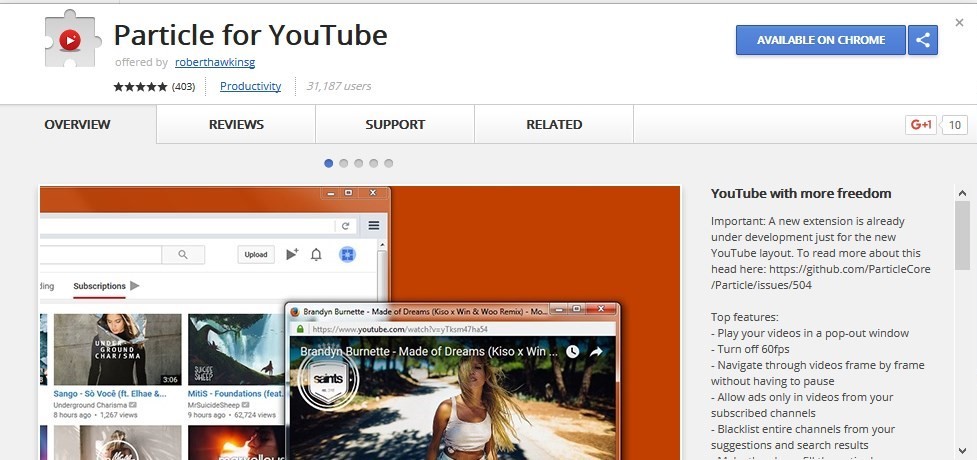Select the first carousel dot
The width and height of the screenshot is (977, 460).
pos(329,163)
